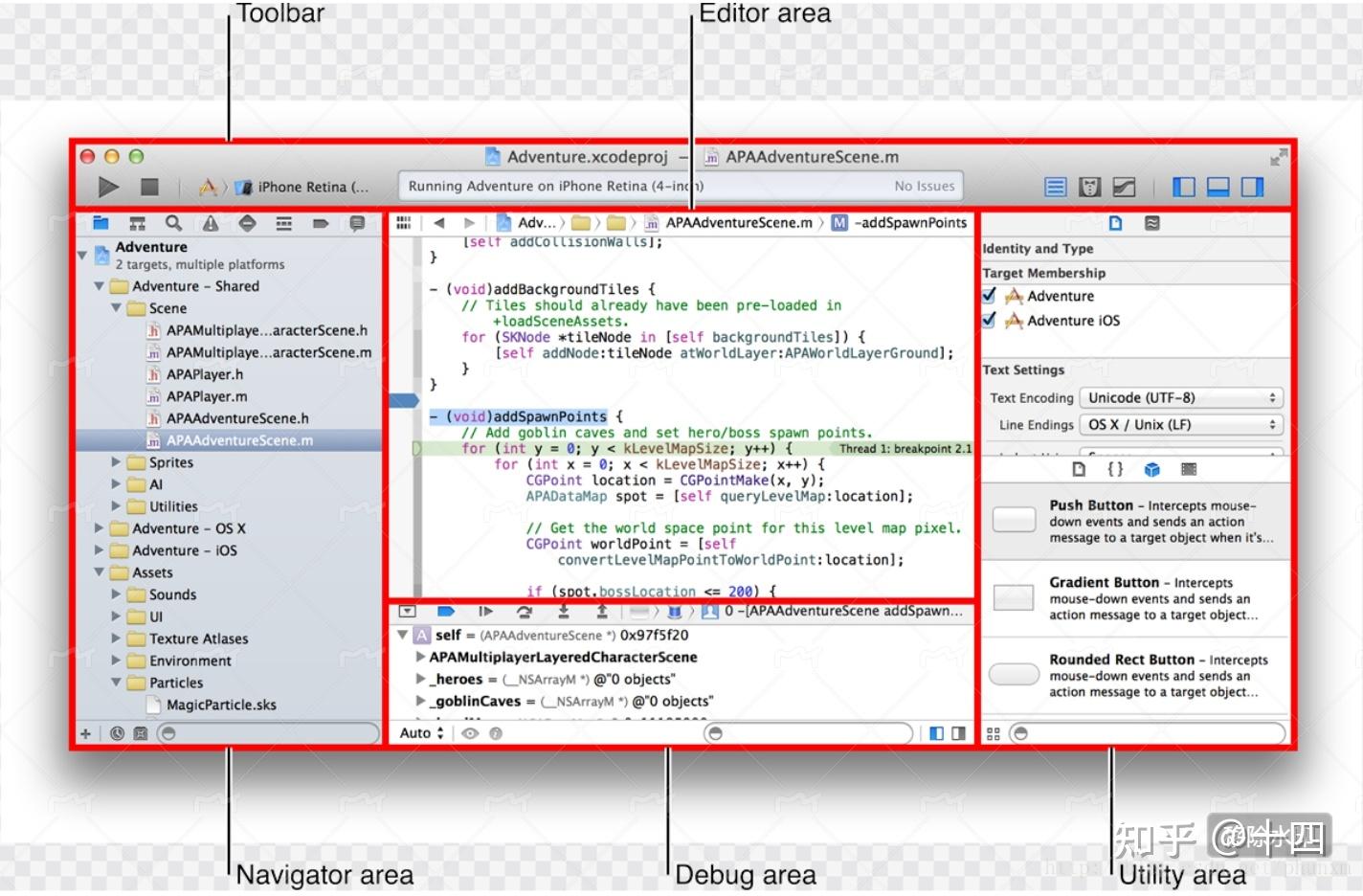Change Text Encoding from Unicode UTF-8

point(1180,397)
